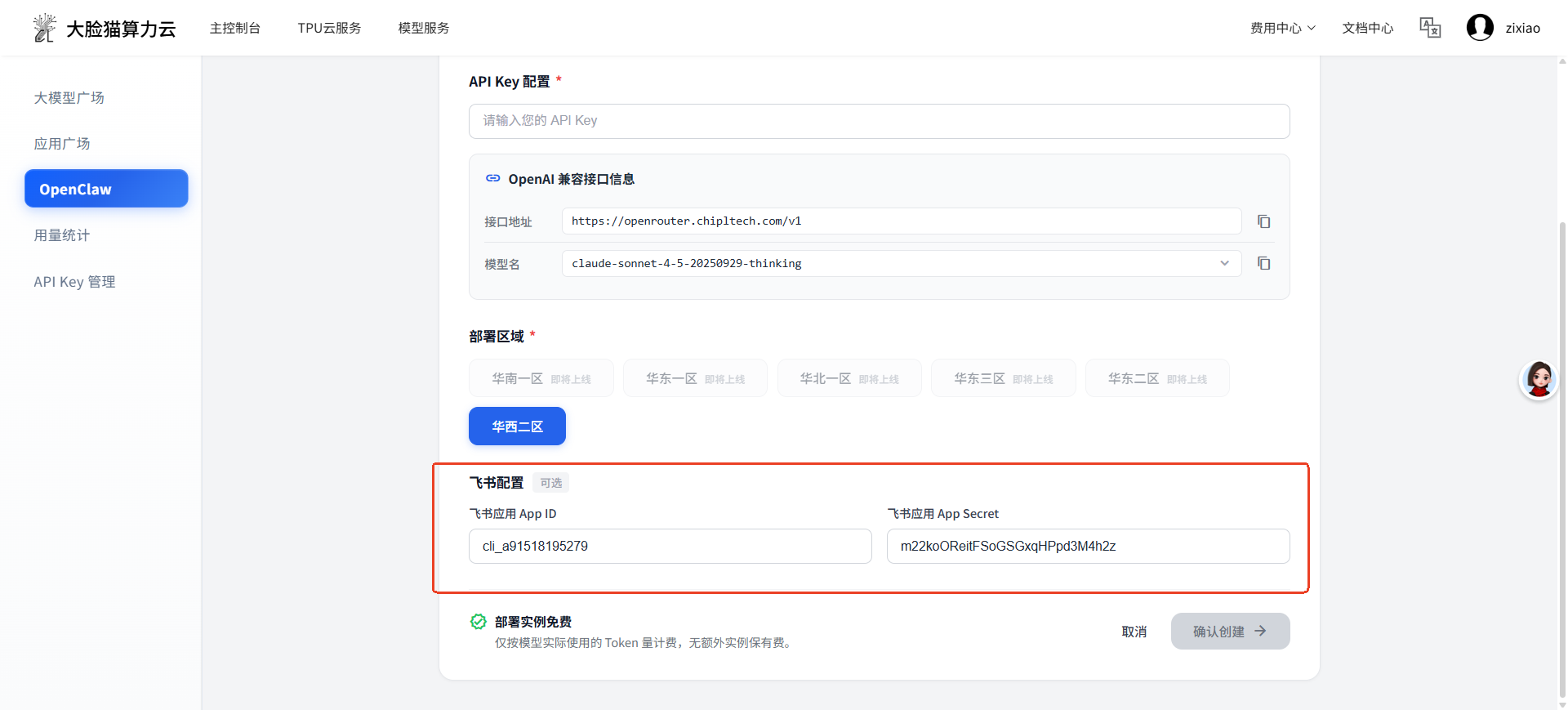Copy the 模型名 value with copy icon
Screen dimensions: 1568x710
pos(1263,263)
